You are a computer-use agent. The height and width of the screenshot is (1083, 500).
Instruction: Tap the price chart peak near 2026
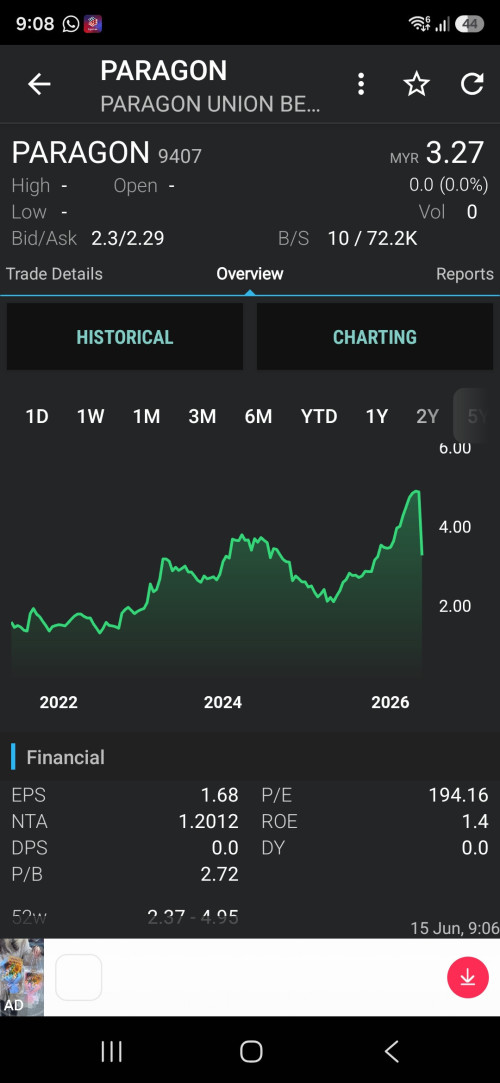coord(416,492)
